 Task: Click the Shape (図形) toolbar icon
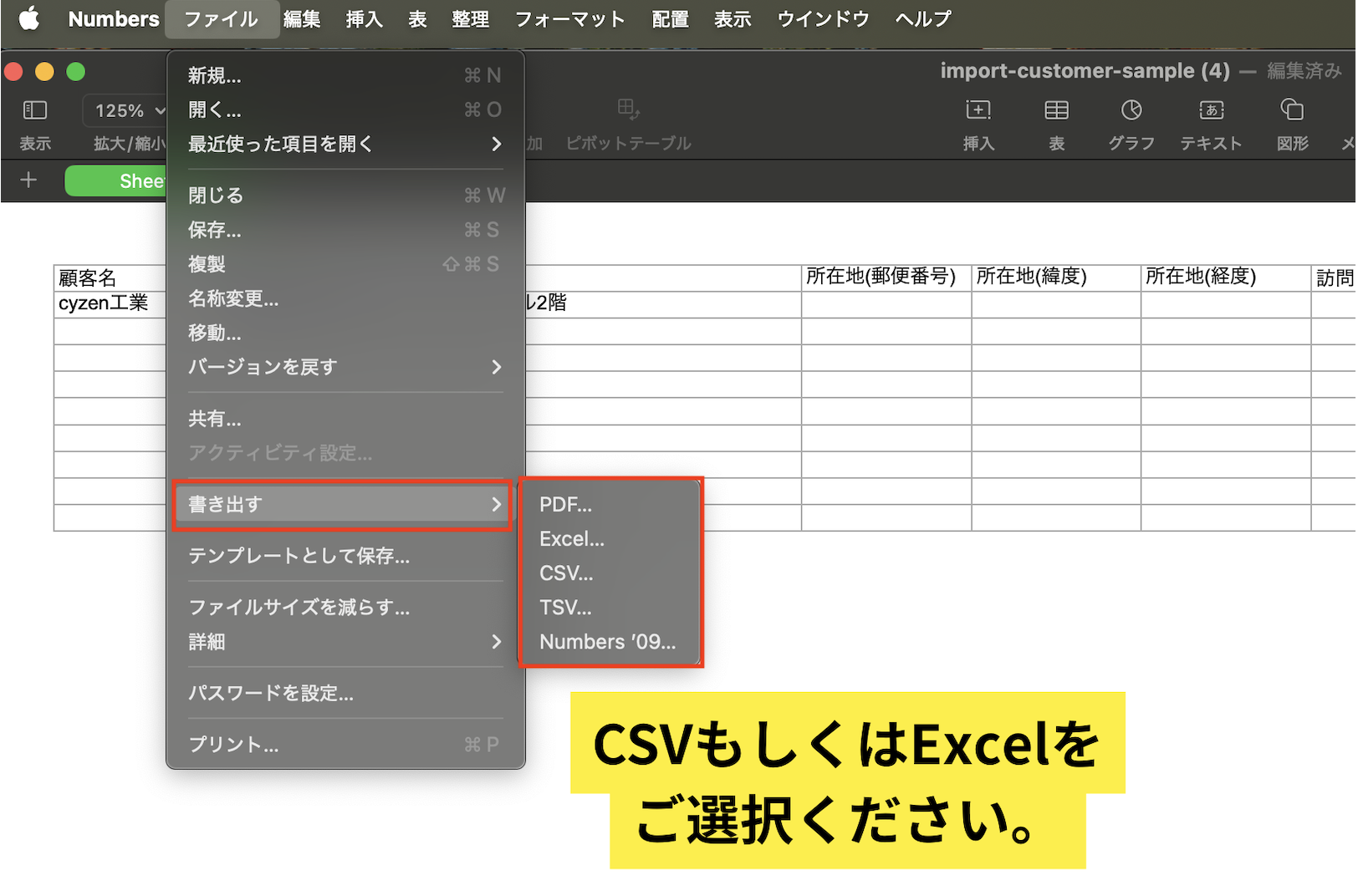pos(1292,110)
